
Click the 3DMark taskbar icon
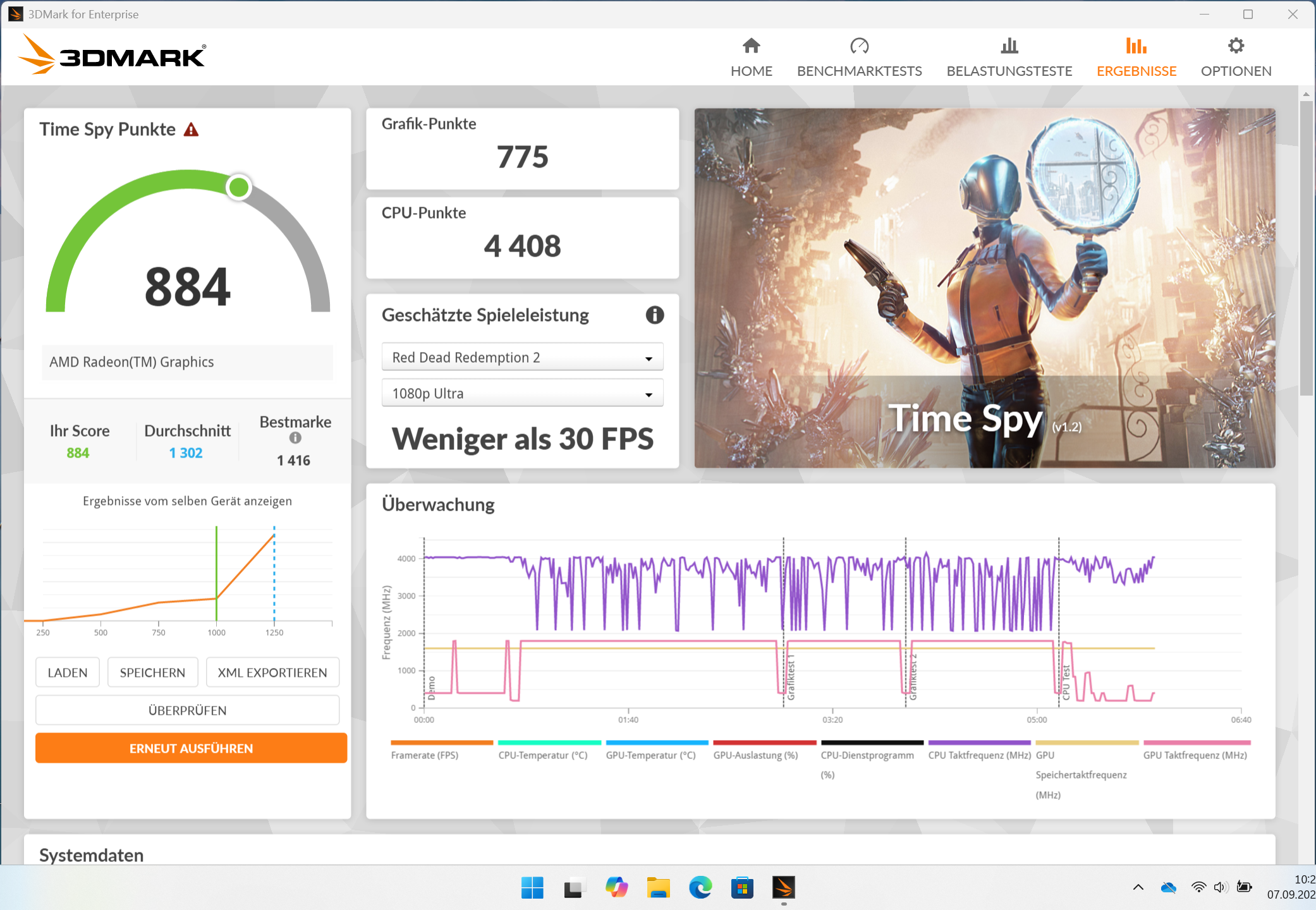(784, 888)
